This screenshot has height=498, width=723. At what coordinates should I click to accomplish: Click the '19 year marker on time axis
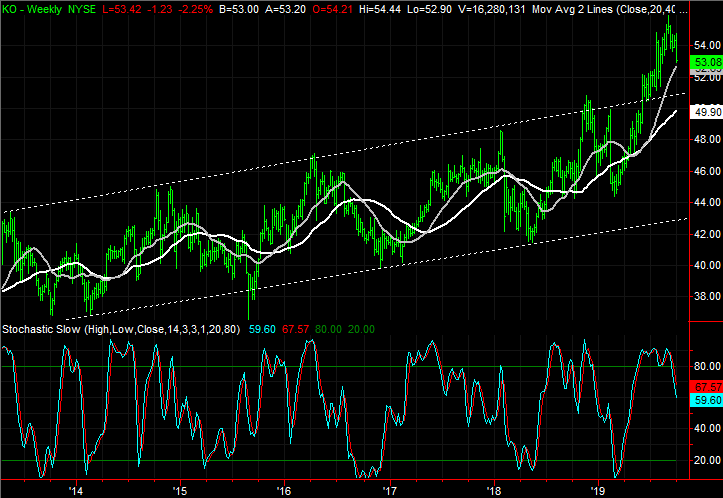pyautogui.click(x=598, y=490)
